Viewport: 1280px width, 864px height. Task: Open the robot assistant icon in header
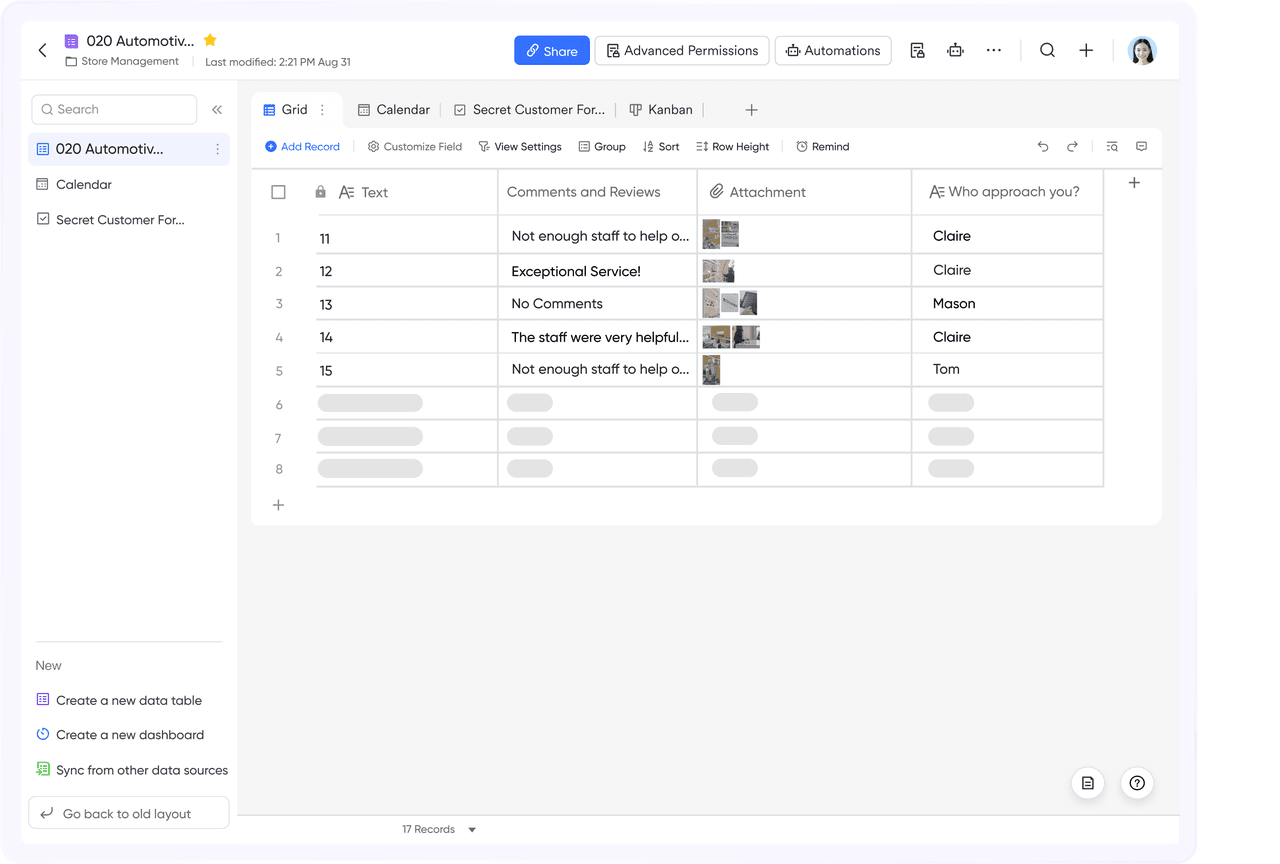(955, 50)
